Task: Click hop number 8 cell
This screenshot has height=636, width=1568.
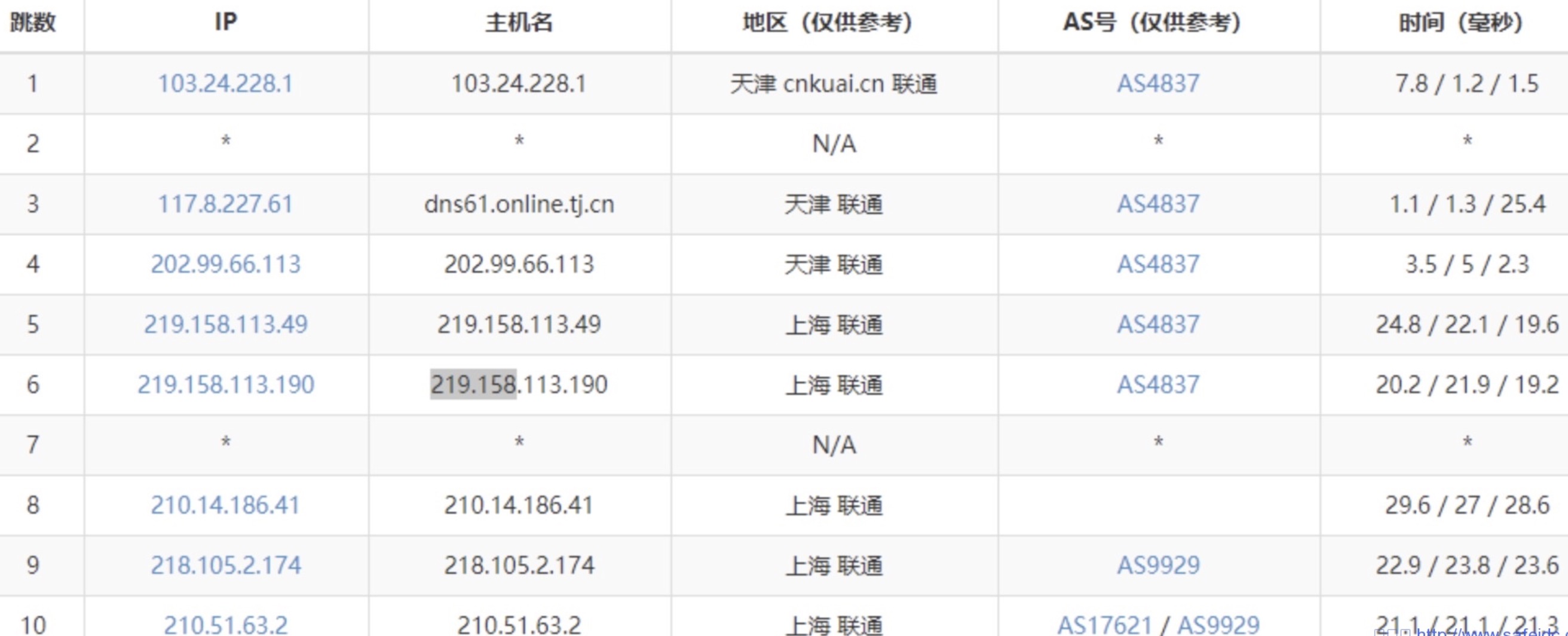Action: coord(33,505)
